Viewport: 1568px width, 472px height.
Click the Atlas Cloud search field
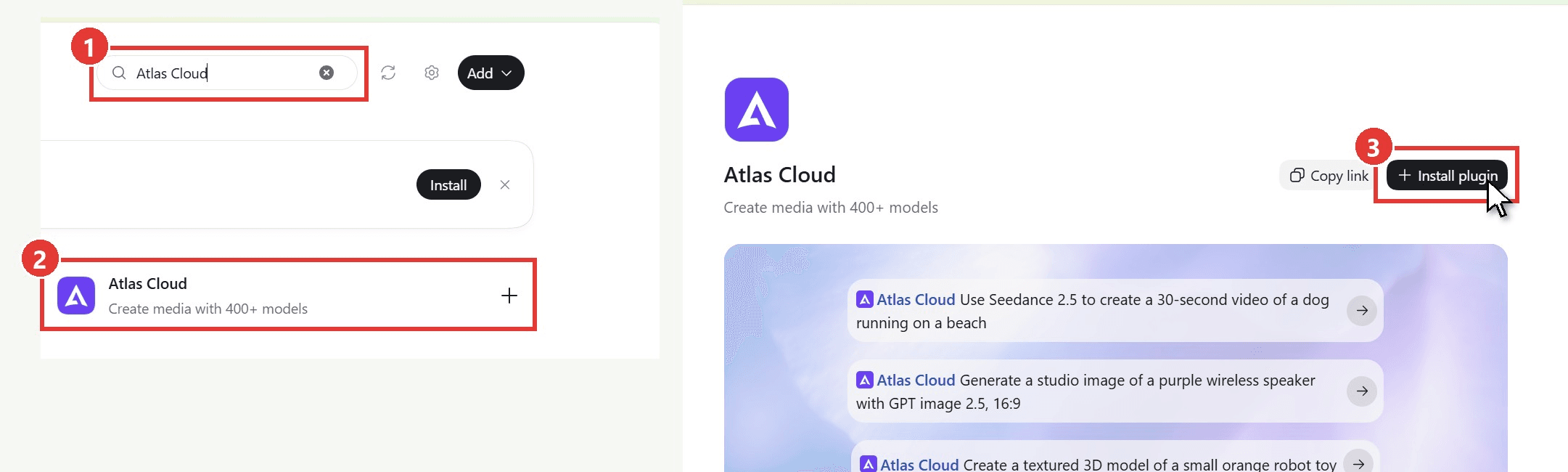pyautogui.click(x=227, y=73)
